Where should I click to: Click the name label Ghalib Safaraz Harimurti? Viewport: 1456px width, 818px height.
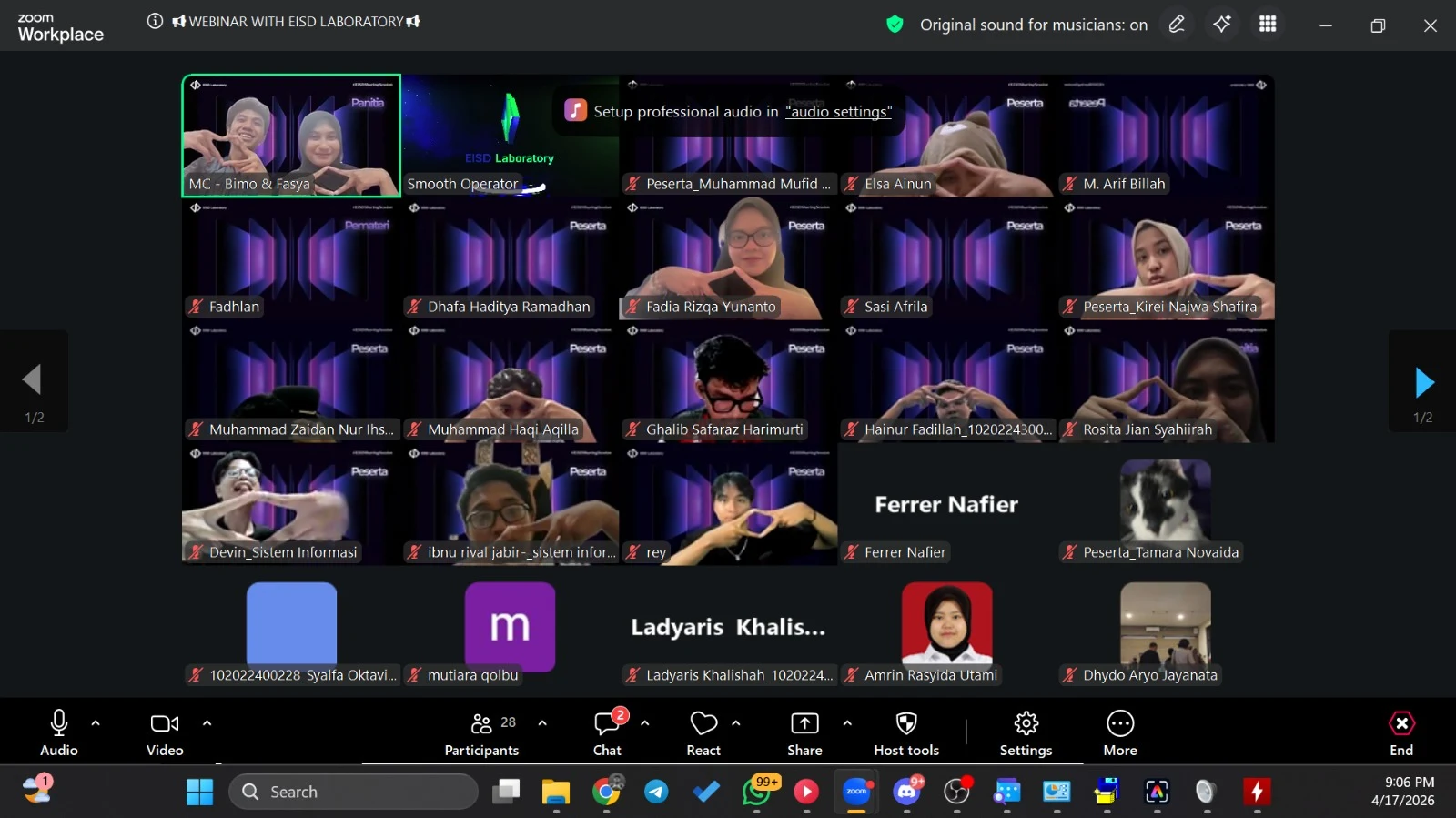[x=724, y=429]
